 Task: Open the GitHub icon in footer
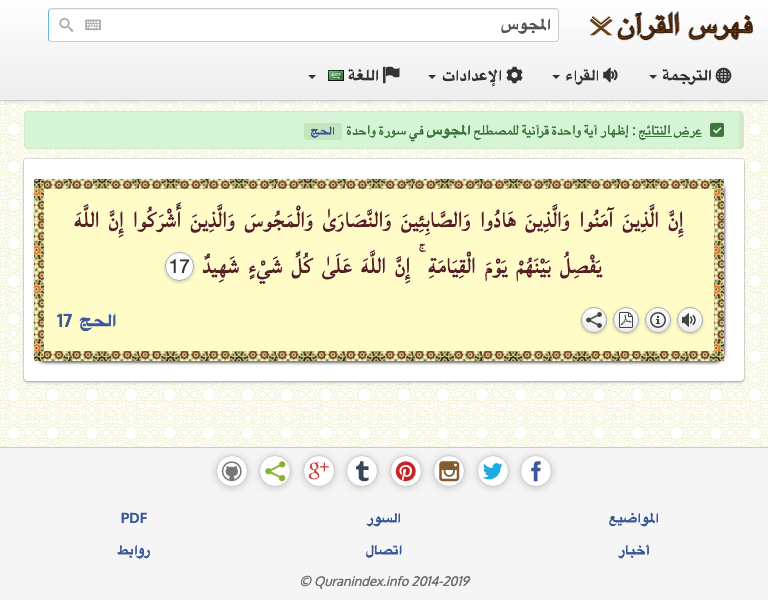232,472
